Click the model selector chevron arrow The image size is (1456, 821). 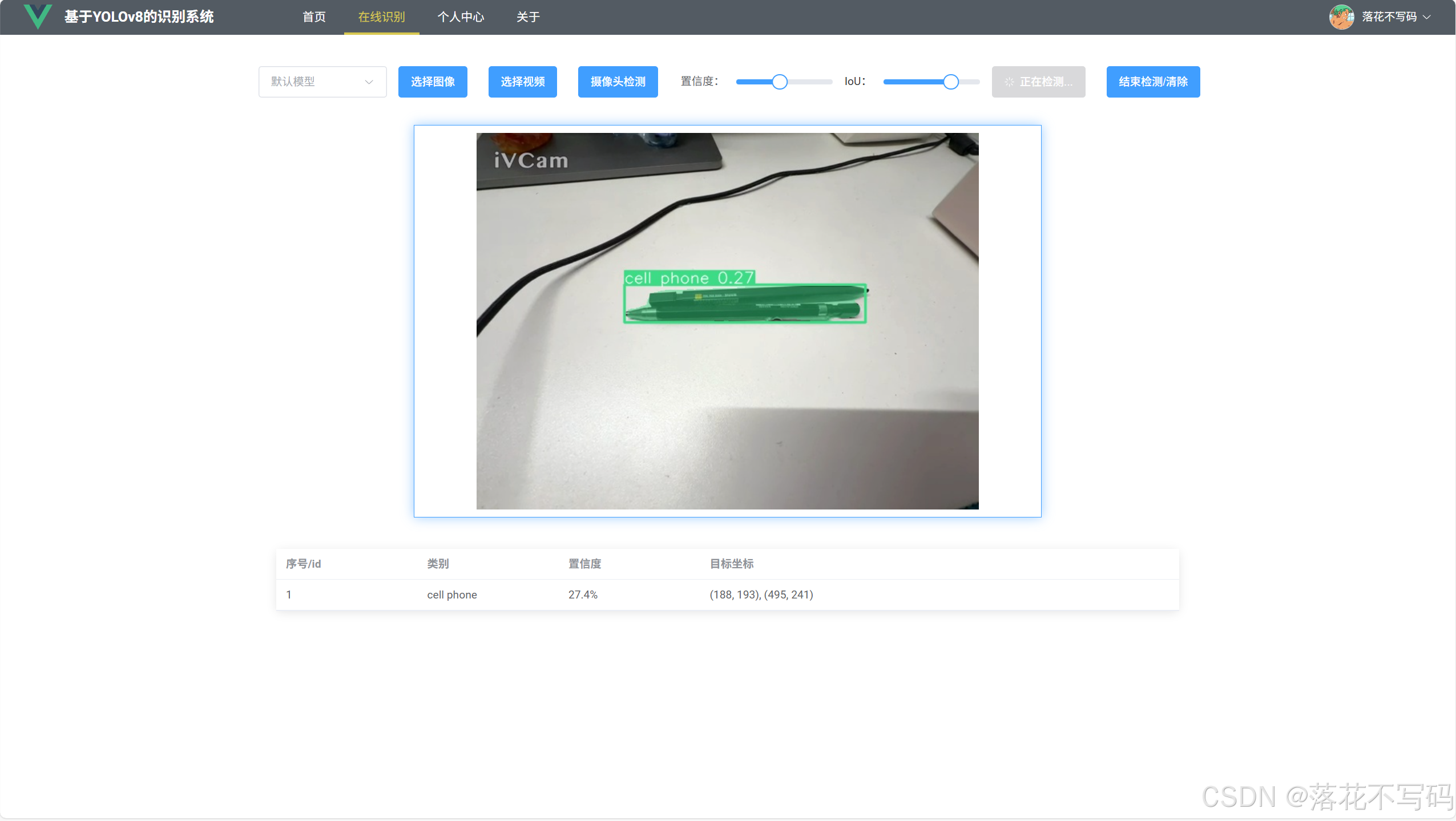pos(369,82)
